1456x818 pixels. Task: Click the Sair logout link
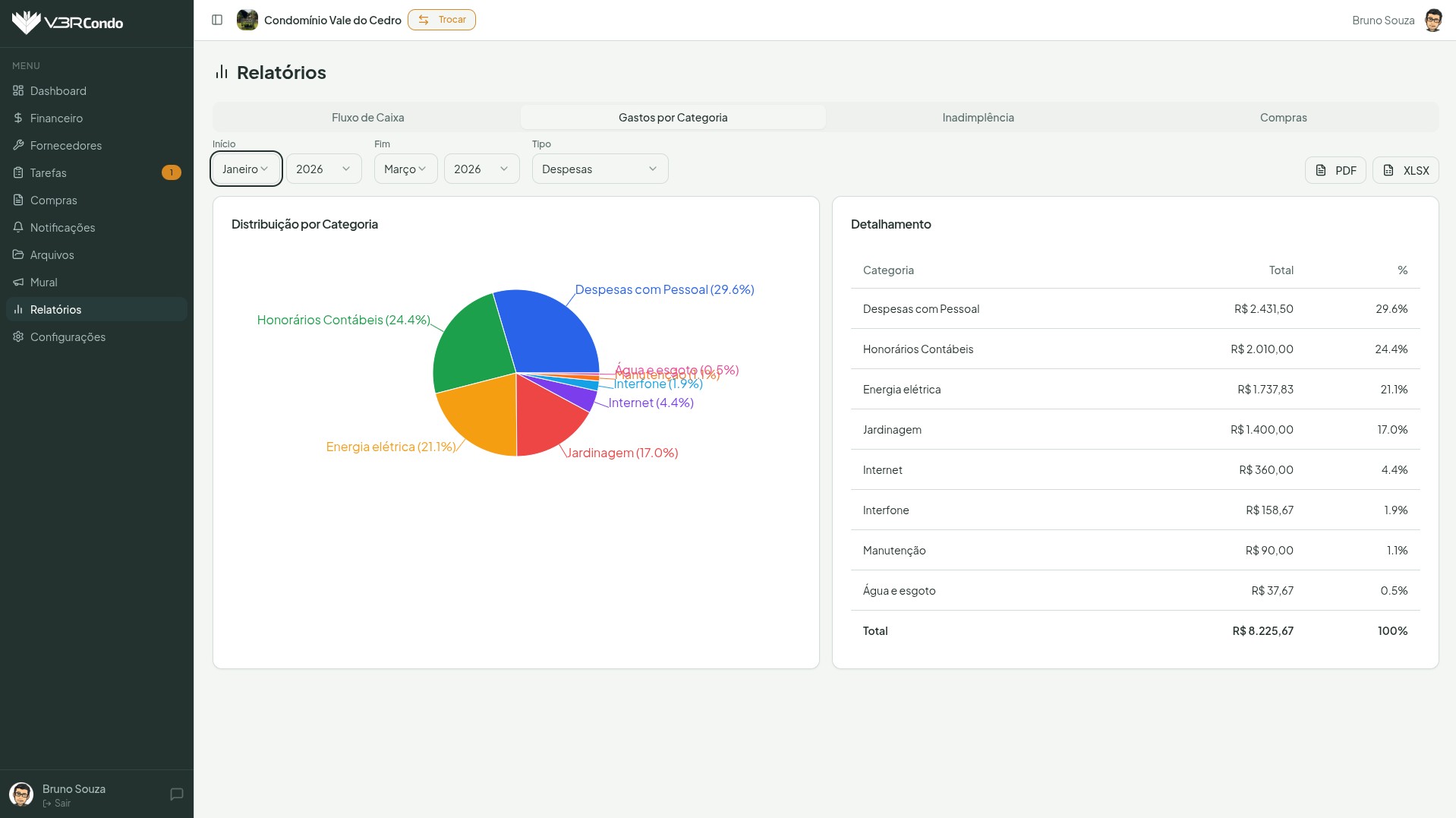coord(62,804)
